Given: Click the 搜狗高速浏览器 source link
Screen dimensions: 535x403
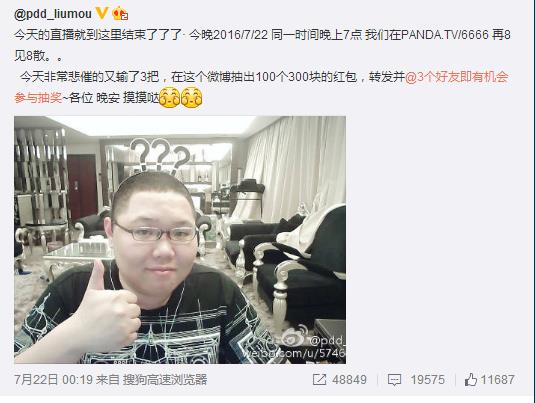Looking at the screenshot, I should pyautogui.click(x=165, y=380).
